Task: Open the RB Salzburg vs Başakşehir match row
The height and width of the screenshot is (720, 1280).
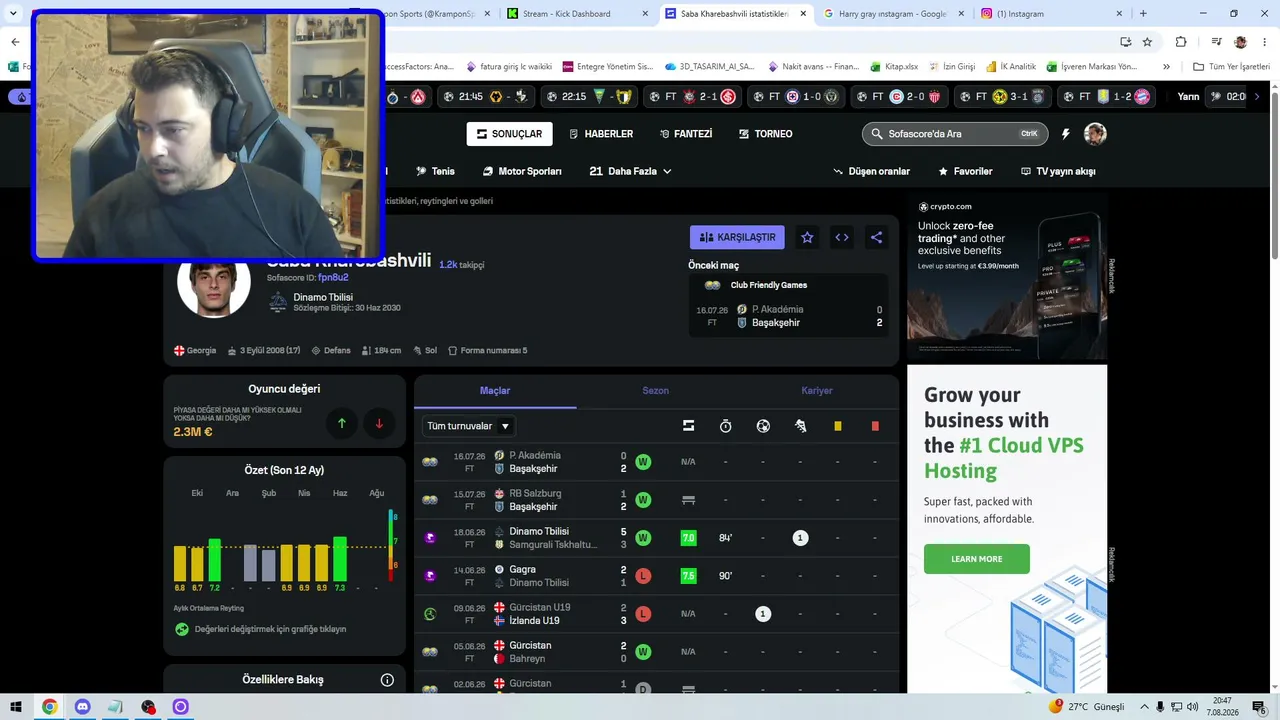Action: 656,500
